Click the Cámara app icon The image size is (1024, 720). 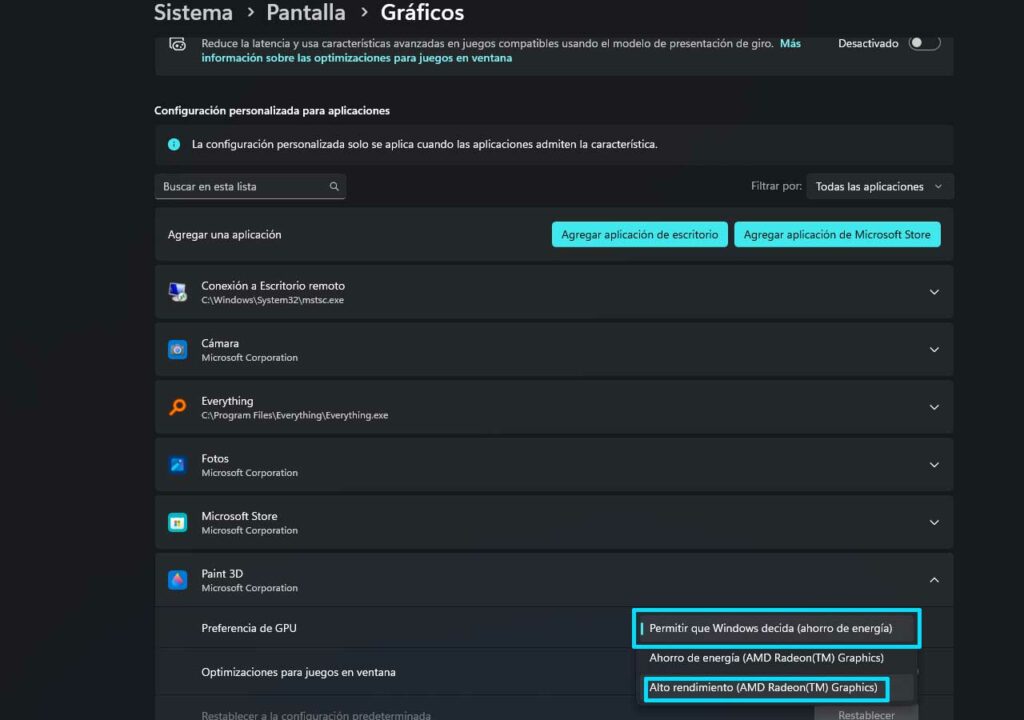(177, 350)
